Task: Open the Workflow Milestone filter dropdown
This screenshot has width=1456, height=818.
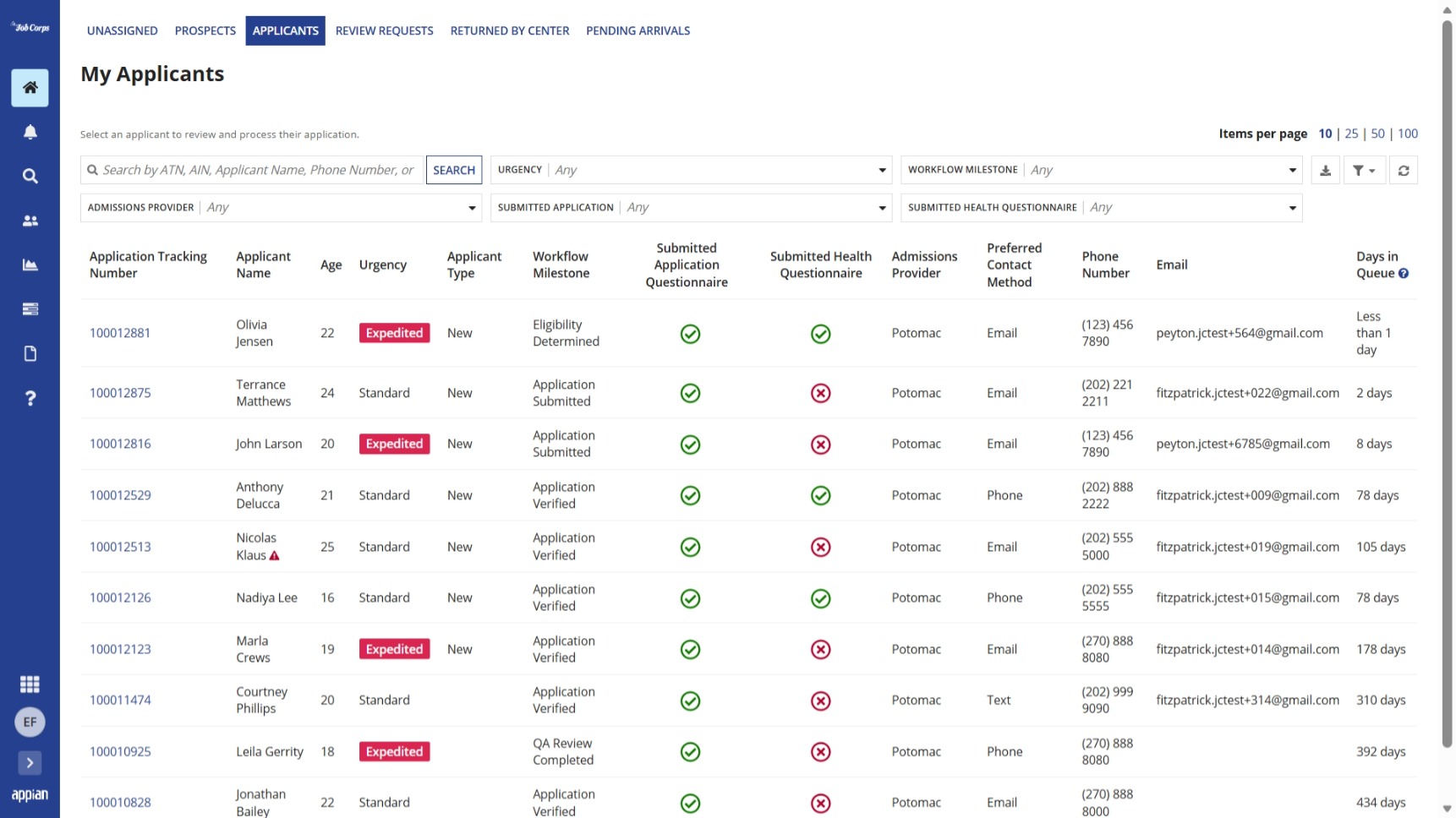Action: point(1102,171)
